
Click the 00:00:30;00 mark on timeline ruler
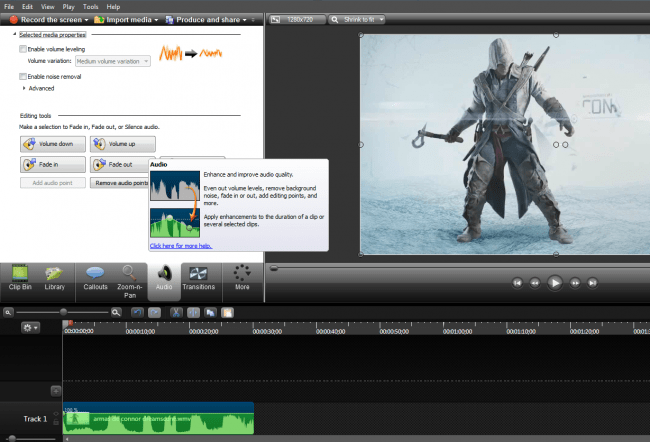coord(267,331)
